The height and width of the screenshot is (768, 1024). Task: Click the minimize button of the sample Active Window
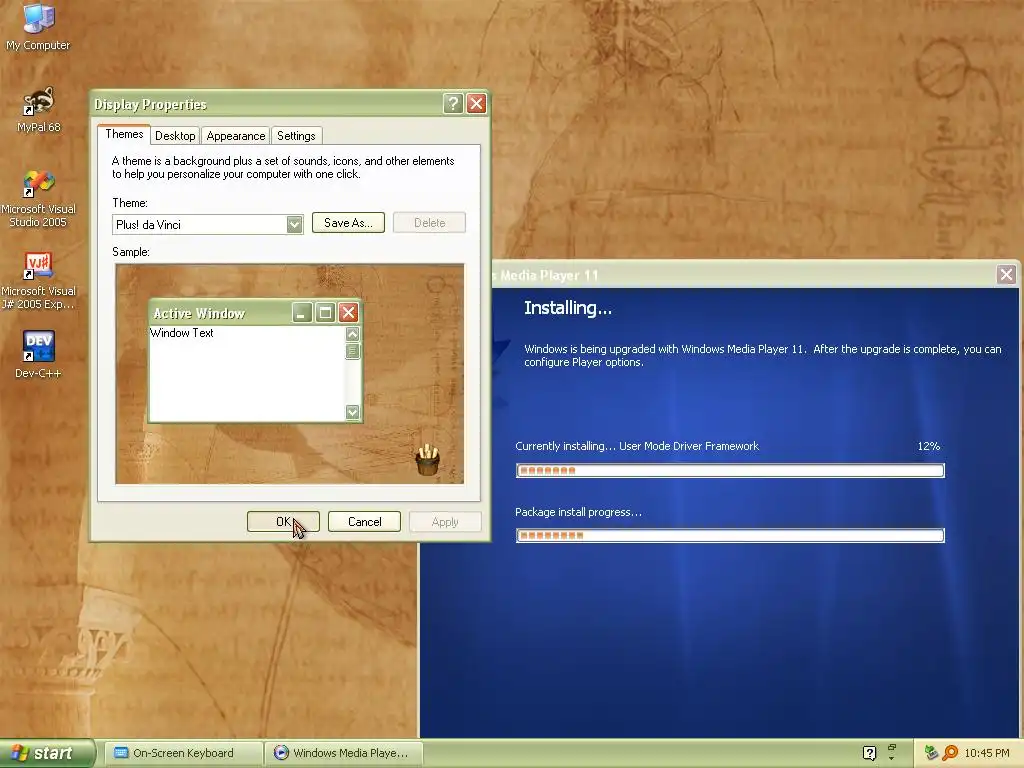tap(301, 313)
